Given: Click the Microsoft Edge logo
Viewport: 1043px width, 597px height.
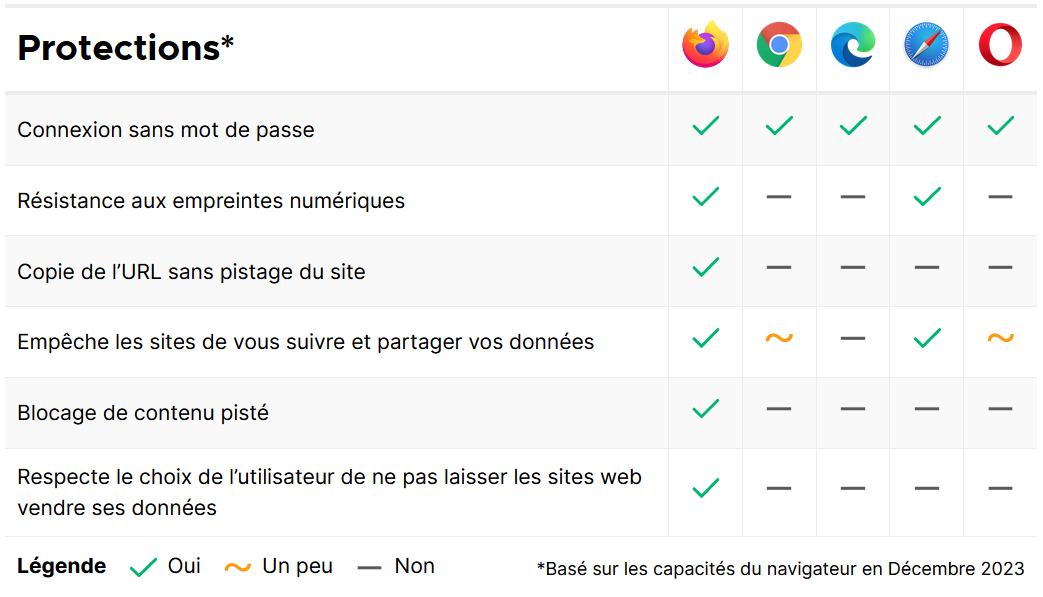Looking at the screenshot, I should (x=853, y=45).
